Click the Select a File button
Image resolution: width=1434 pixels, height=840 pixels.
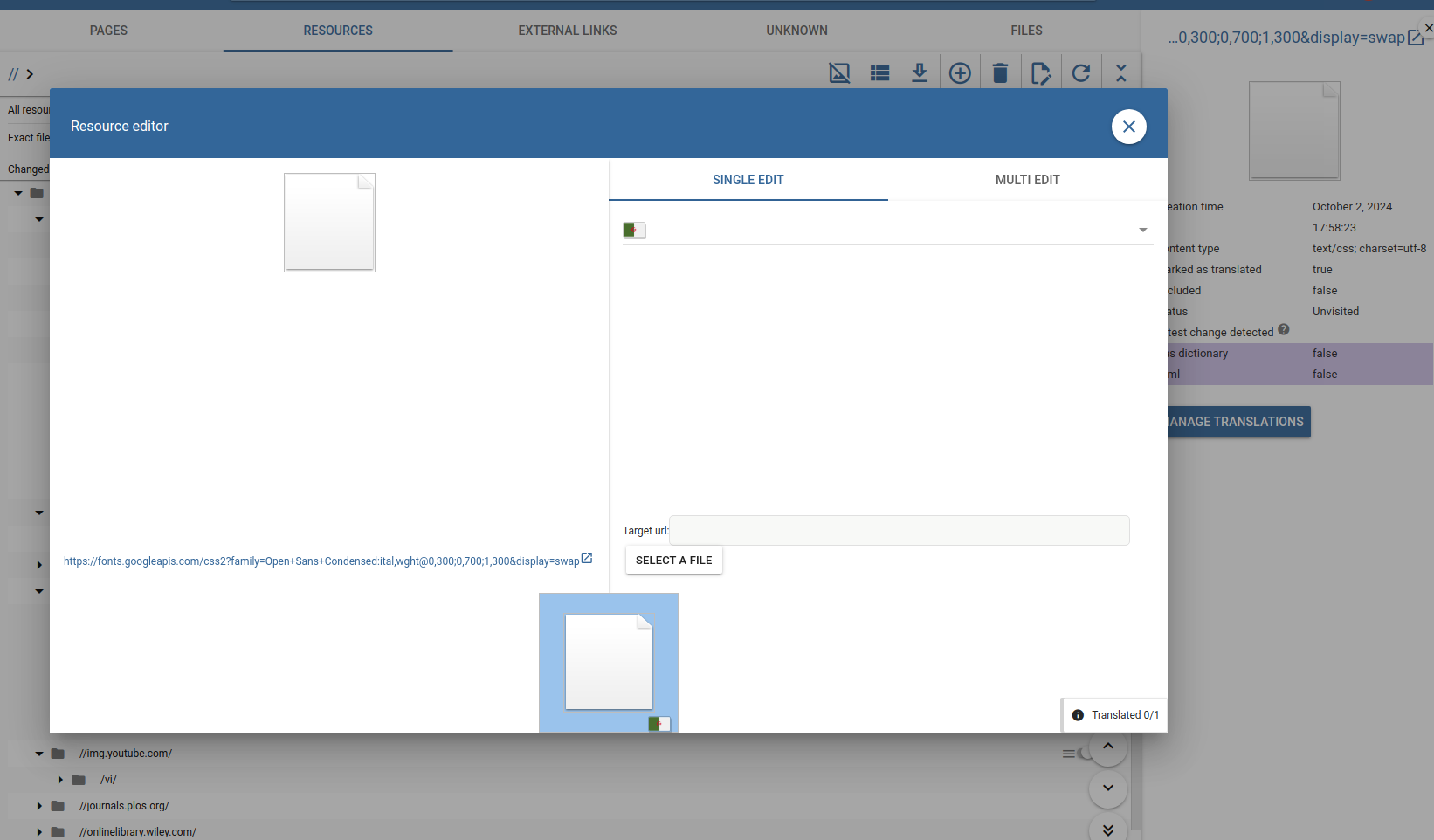673,561
